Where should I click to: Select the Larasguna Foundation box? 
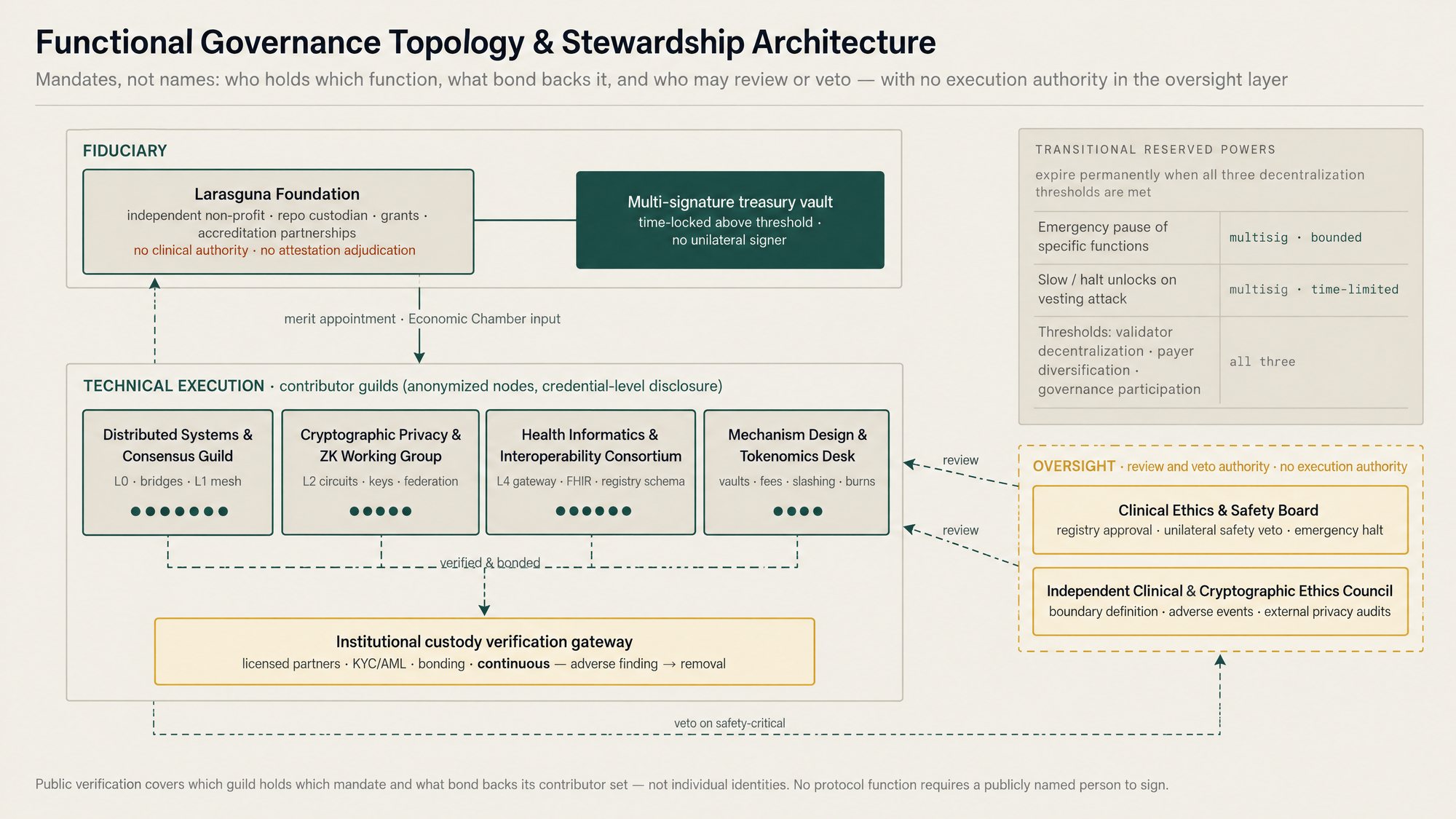[278, 222]
